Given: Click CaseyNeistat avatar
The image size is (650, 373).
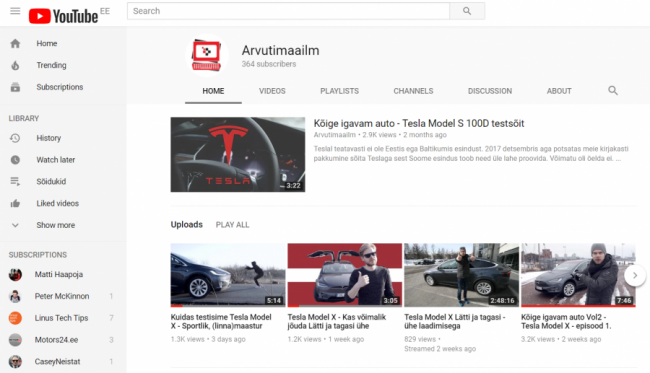Looking at the screenshot, I should click(x=15, y=361).
